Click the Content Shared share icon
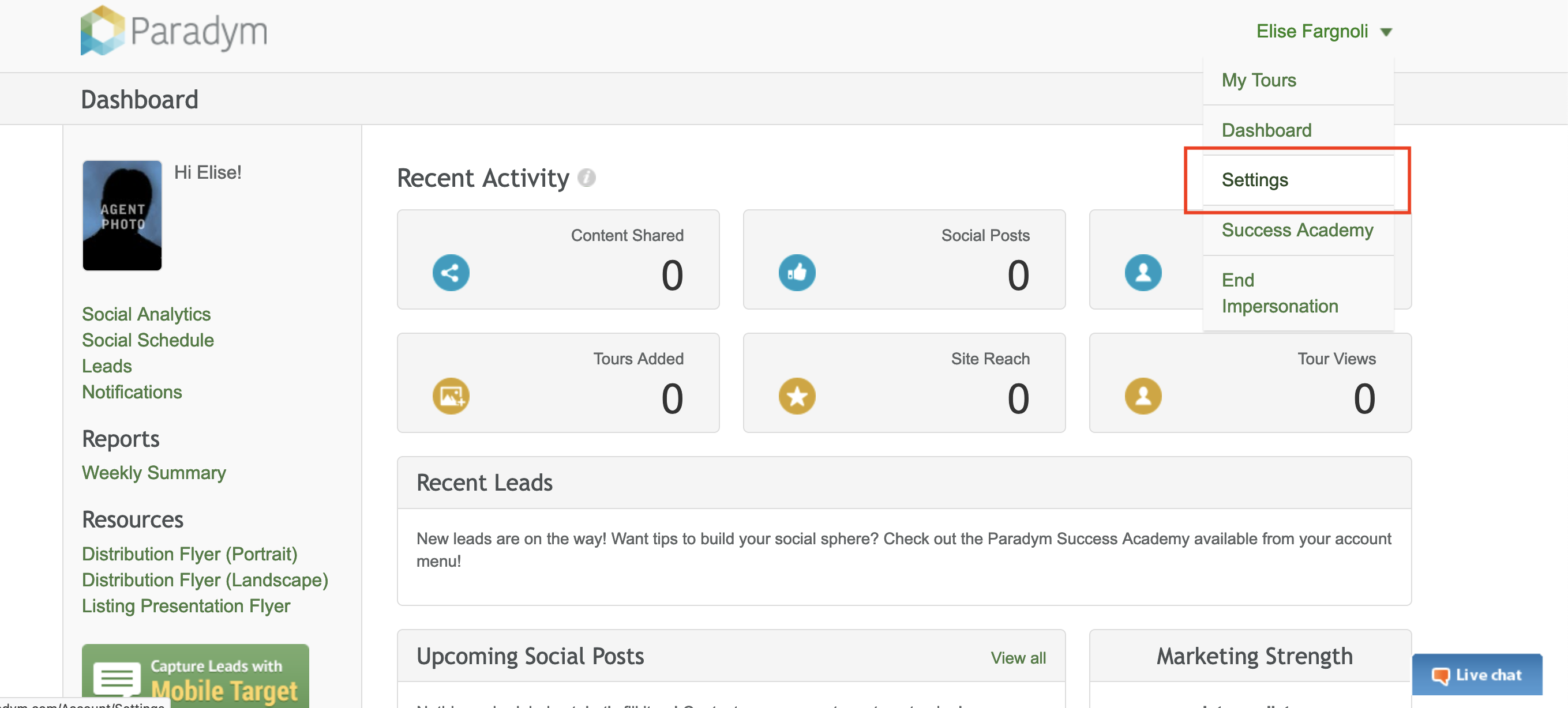 [x=451, y=273]
